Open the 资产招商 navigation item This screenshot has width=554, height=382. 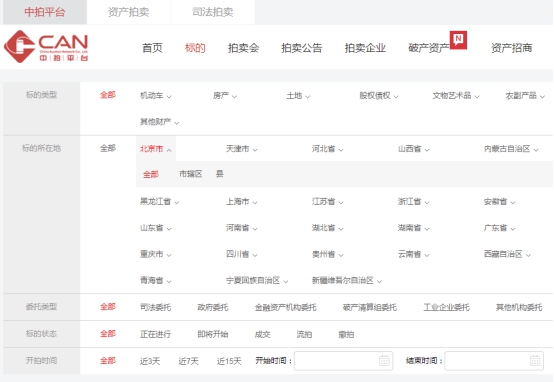coord(512,48)
